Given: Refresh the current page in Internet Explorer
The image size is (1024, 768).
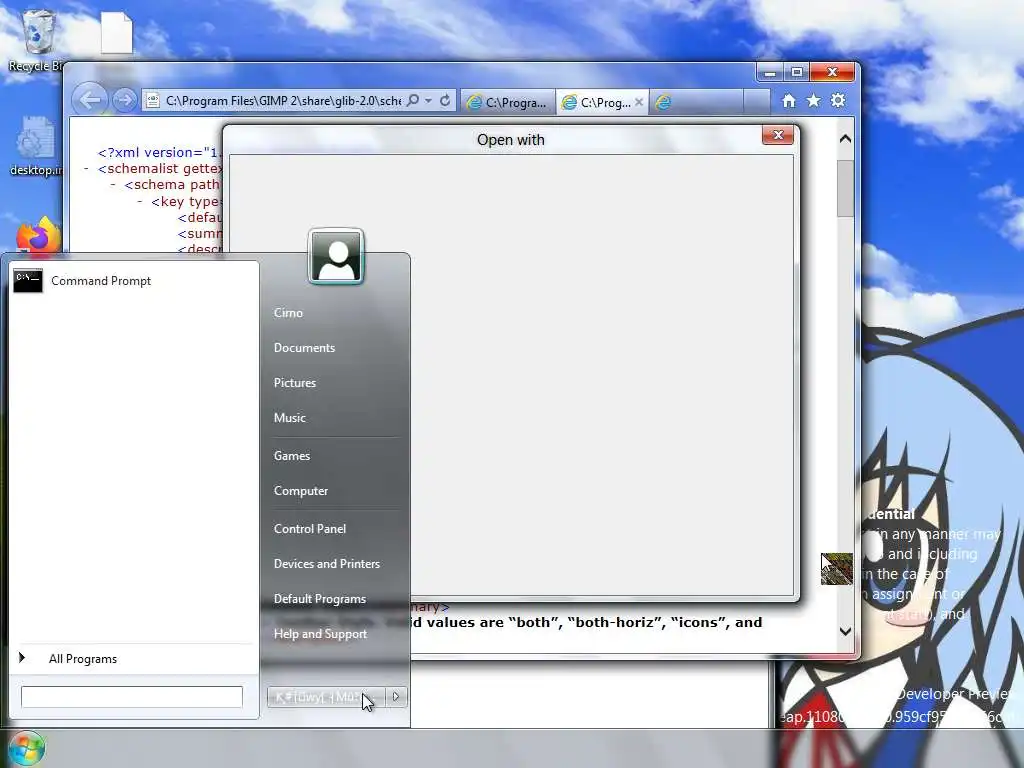Looking at the screenshot, I should (x=445, y=101).
